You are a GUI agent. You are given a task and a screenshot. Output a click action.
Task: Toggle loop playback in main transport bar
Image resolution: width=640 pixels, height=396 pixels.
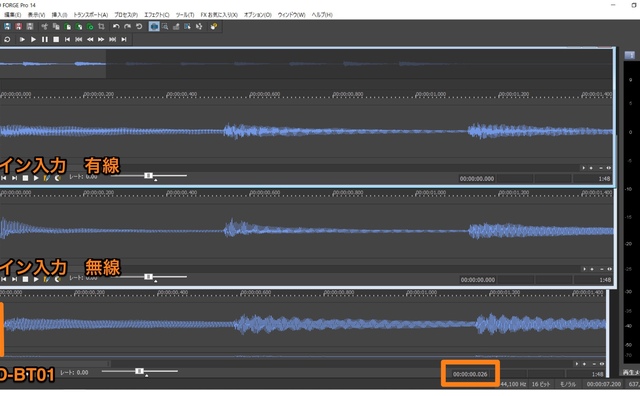pos(7,39)
